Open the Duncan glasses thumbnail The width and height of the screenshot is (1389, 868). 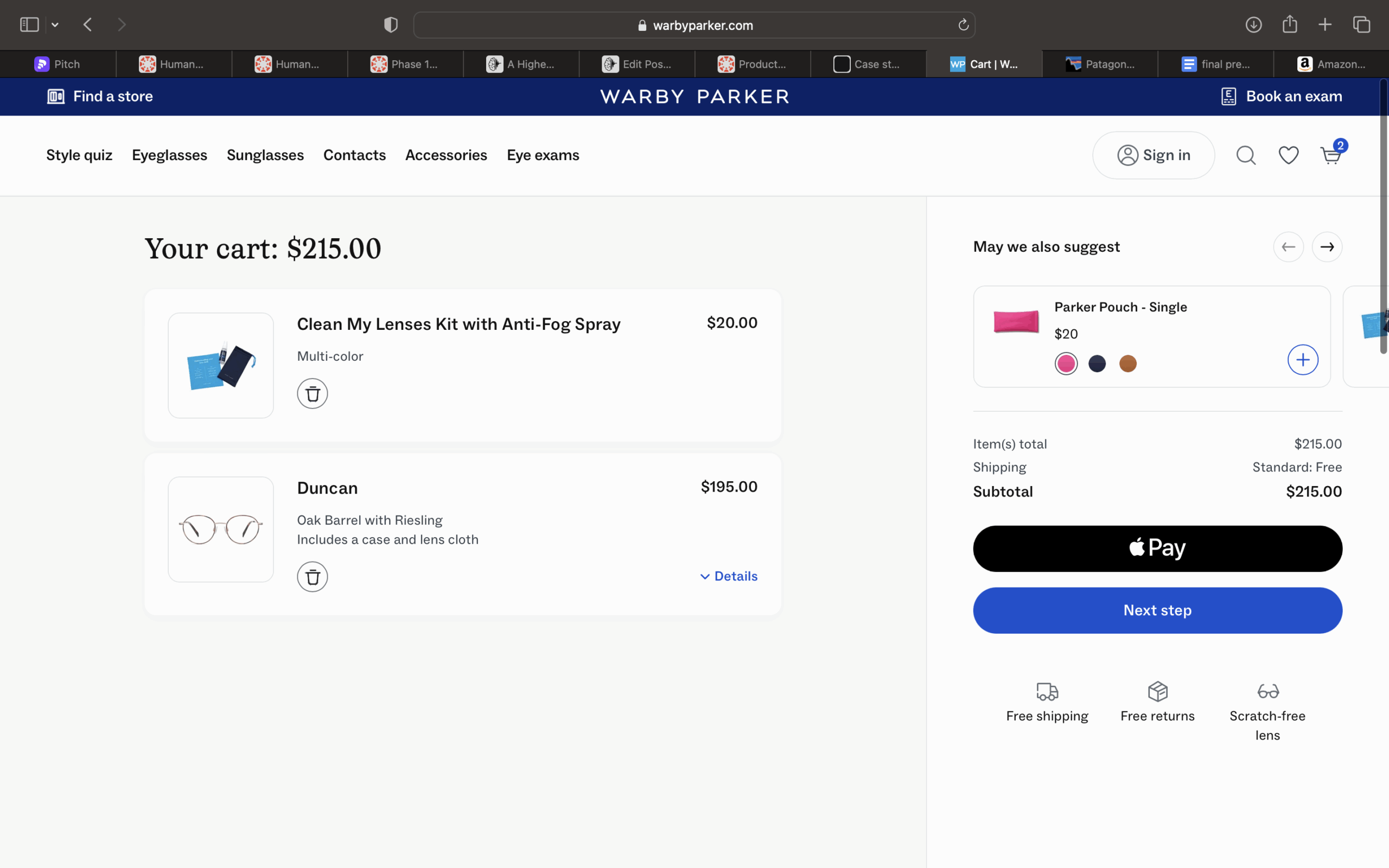pyautogui.click(x=220, y=529)
